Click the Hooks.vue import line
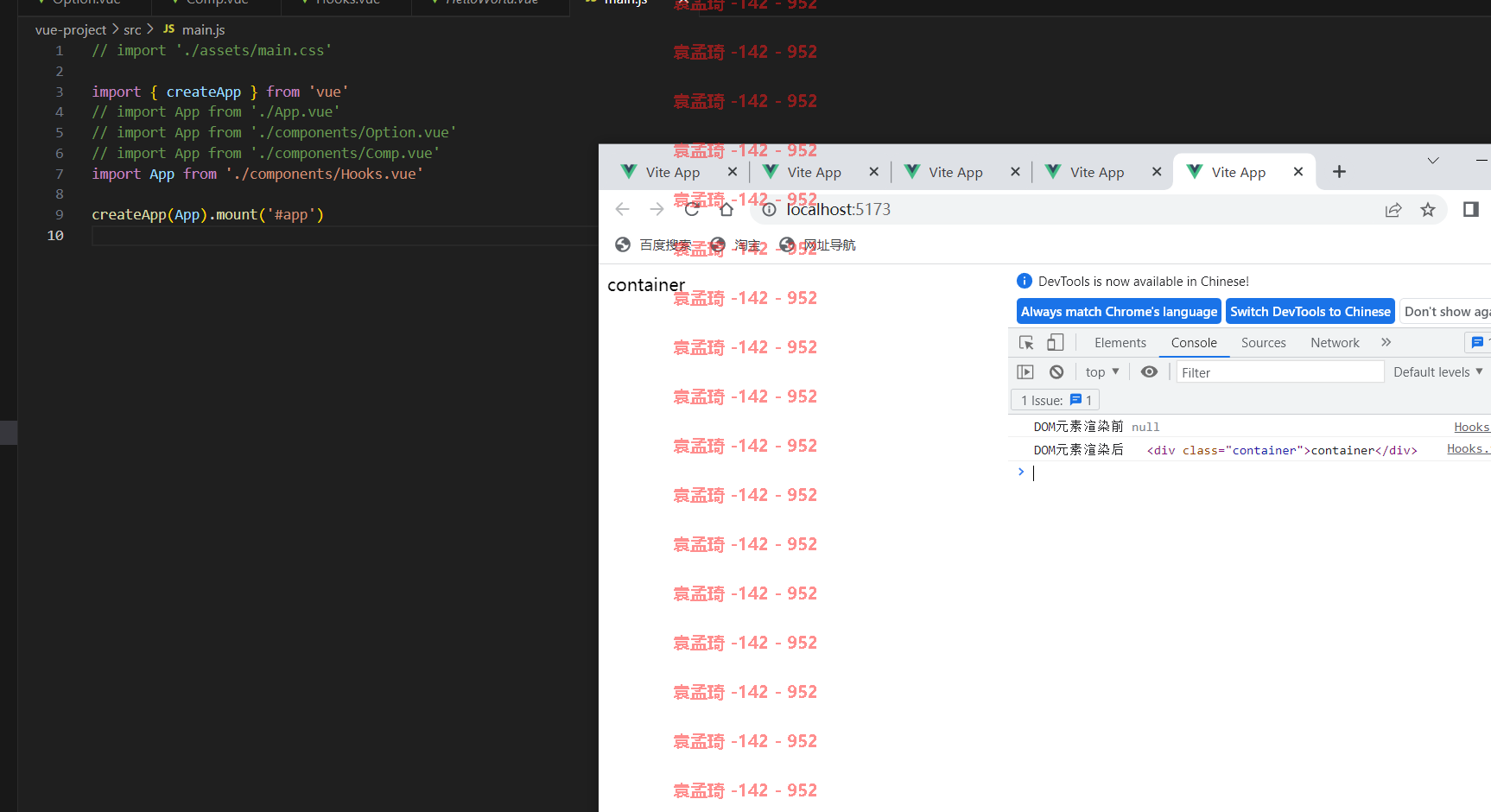The height and width of the screenshot is (812, 1491). pyautogui.click(x=257, y=174)
